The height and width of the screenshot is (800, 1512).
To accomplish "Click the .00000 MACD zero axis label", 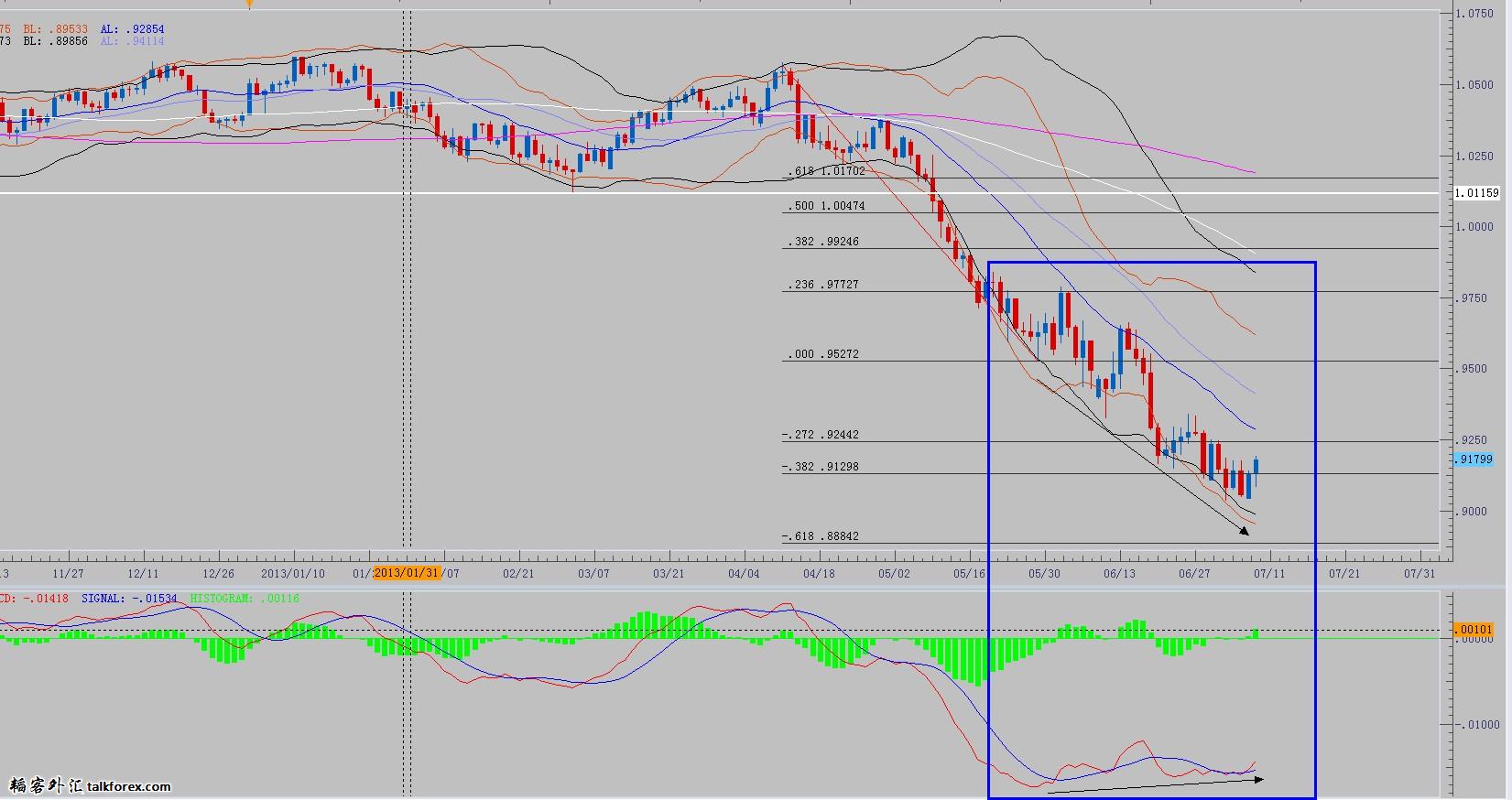I will click(x=1474, y=640).
